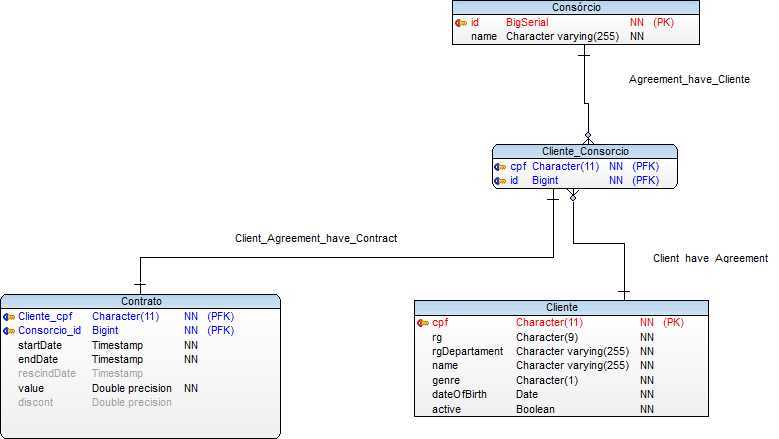This screenshot has height=439, width=779.
Task: Click the key icon next to Cliente cpf
Action: 423,323
